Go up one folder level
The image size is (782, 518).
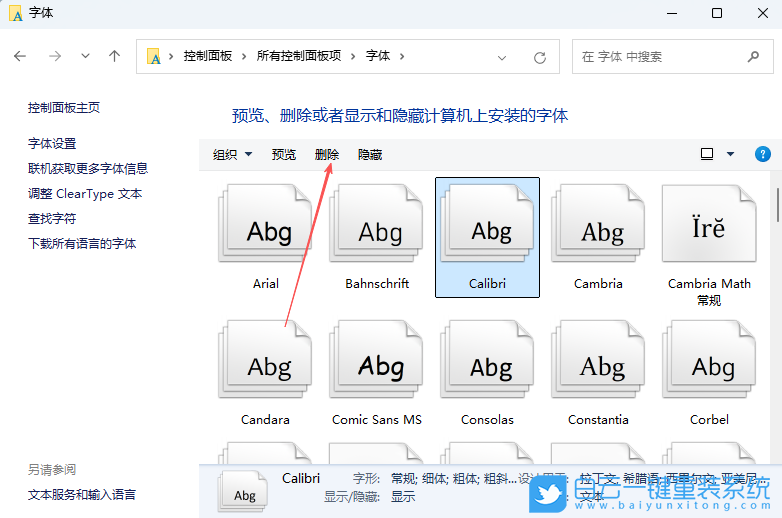[x=114, y=56]
